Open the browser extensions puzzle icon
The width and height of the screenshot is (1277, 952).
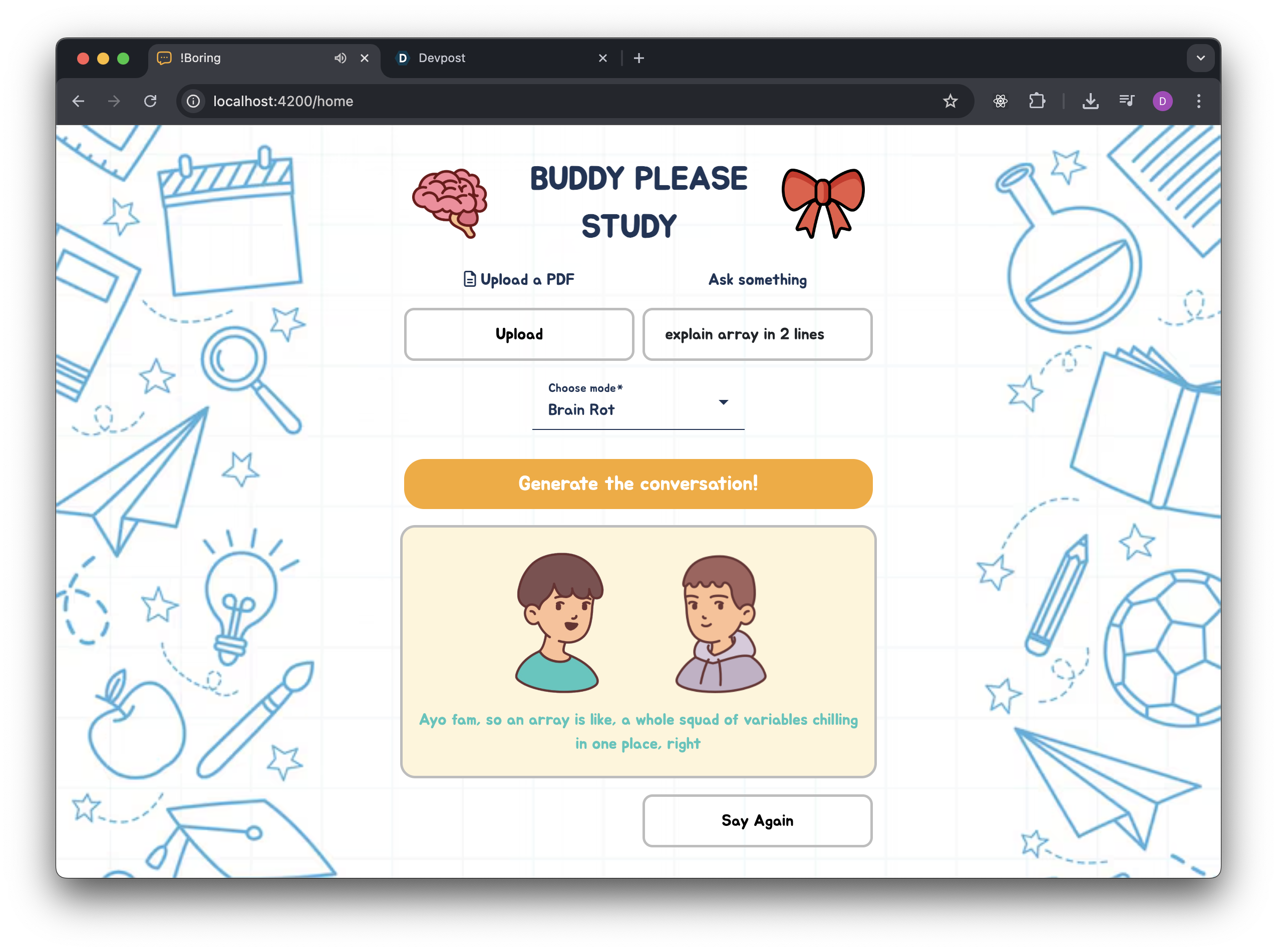pyautogui.click(x=1037, y=102)
